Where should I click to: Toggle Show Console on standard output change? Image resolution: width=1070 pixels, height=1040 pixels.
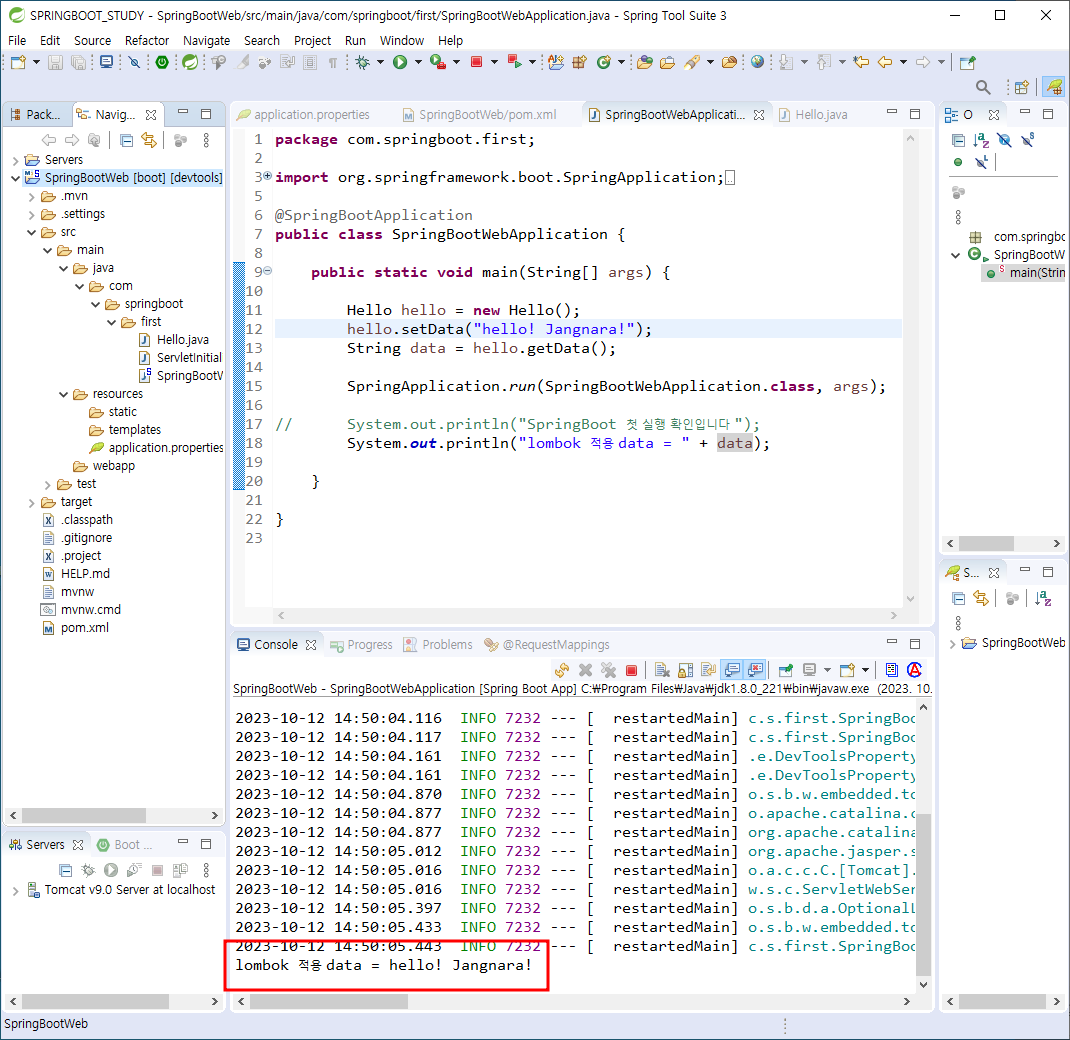(x=732, y=670)
